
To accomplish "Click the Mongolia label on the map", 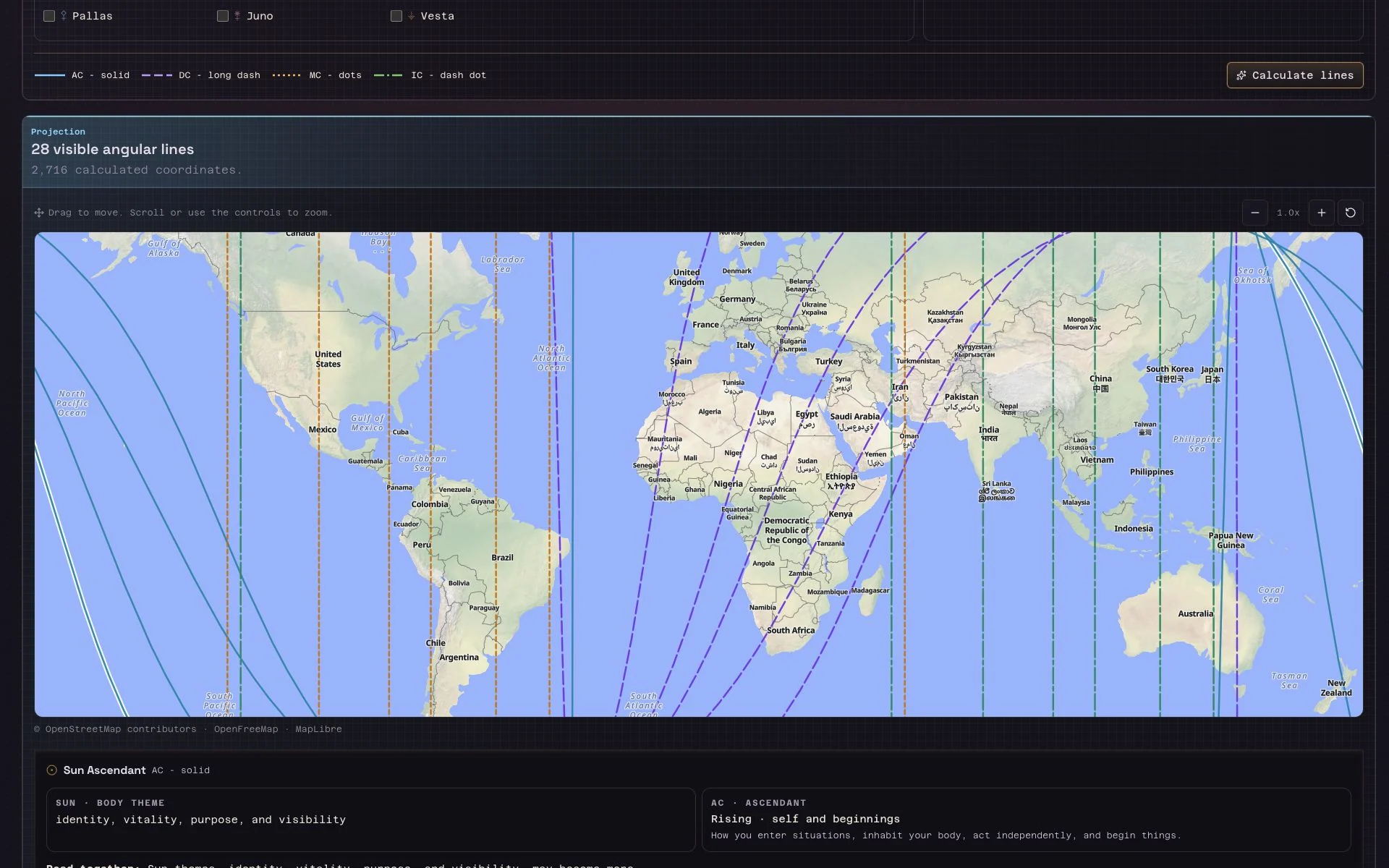I will tap(1082, 323).
